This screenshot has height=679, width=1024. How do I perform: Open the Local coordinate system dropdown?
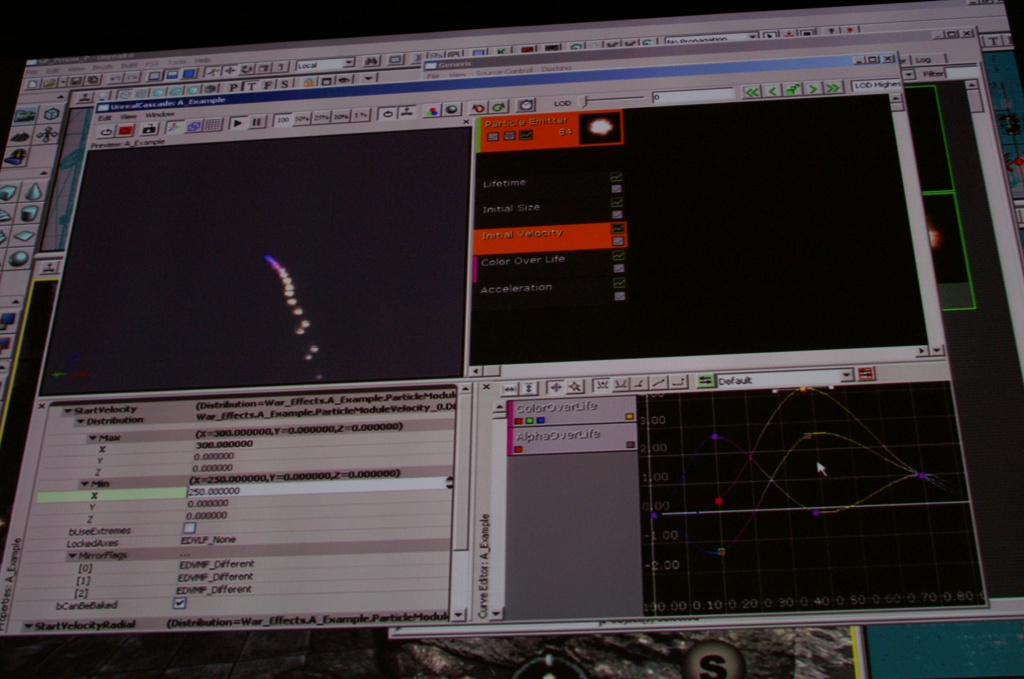coord(347,63)
